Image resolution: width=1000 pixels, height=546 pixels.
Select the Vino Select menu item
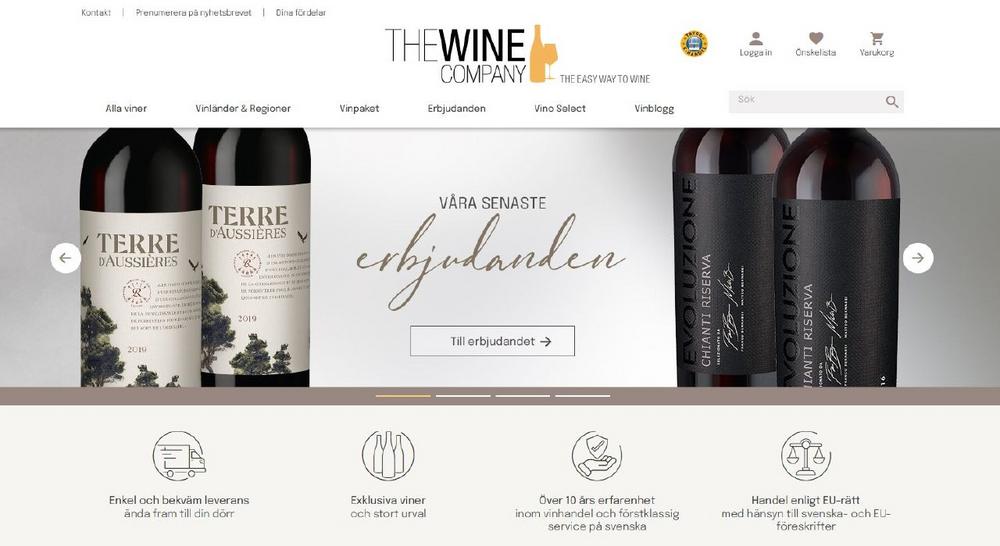click(x=560, y=108)
